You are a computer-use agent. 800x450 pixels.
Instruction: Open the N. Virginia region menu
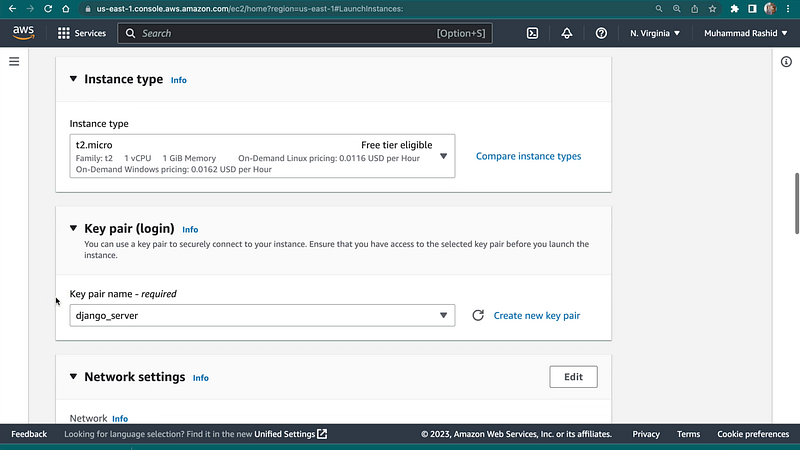pos(655,33)
